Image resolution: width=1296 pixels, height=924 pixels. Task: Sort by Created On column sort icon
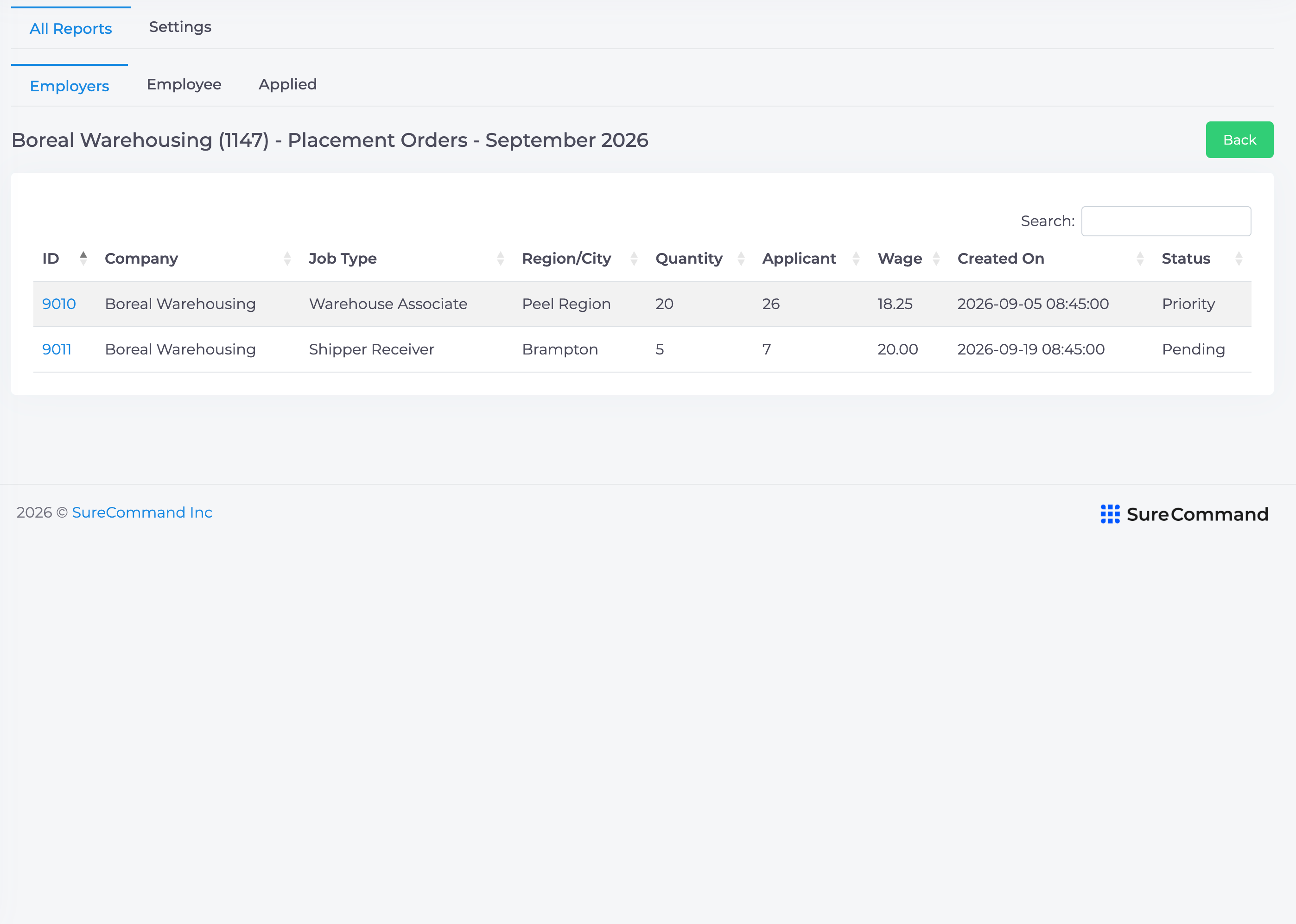tap(1140, 258)
